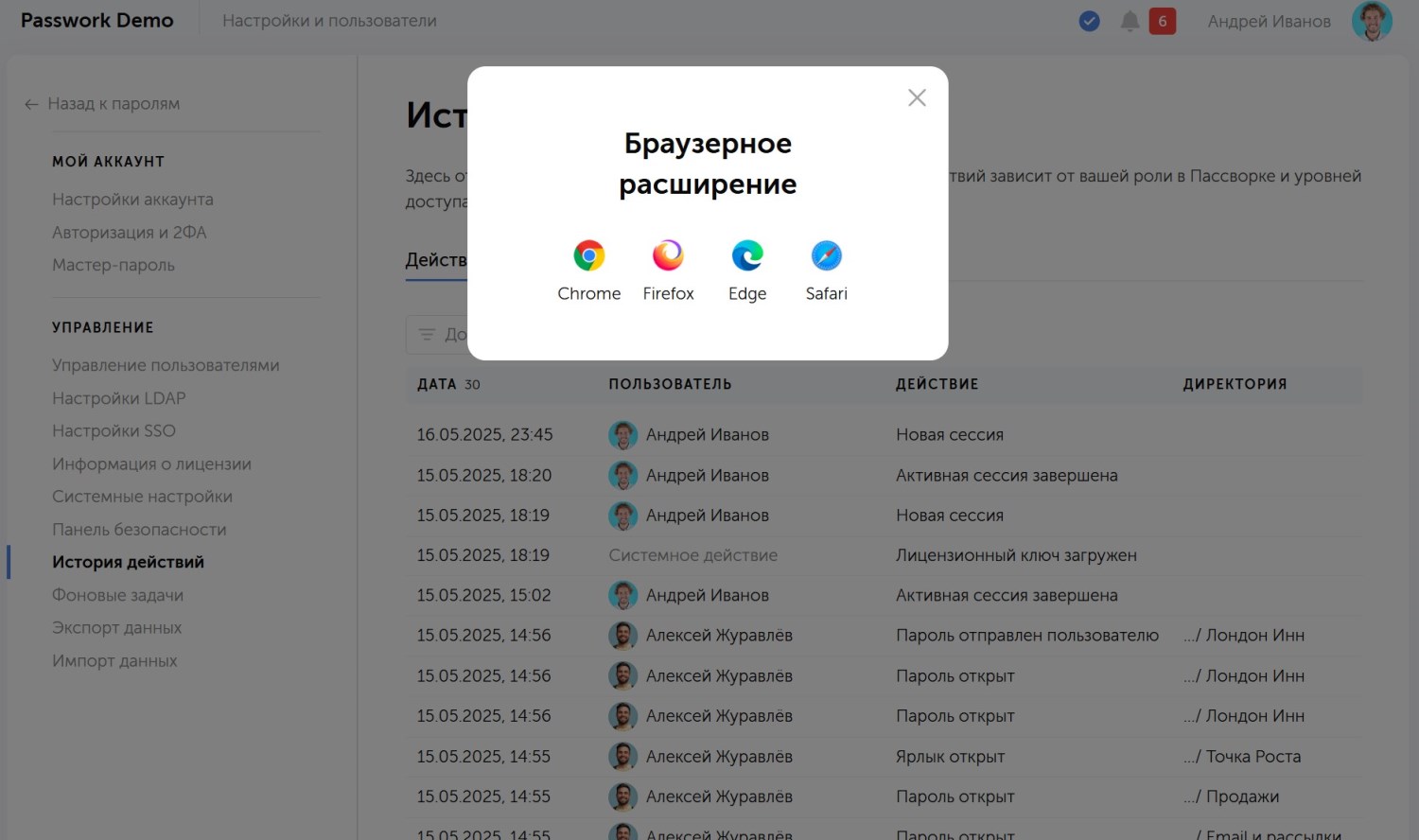Click Активная сессия завершена in the 18:20 row

click(1007, 475)
